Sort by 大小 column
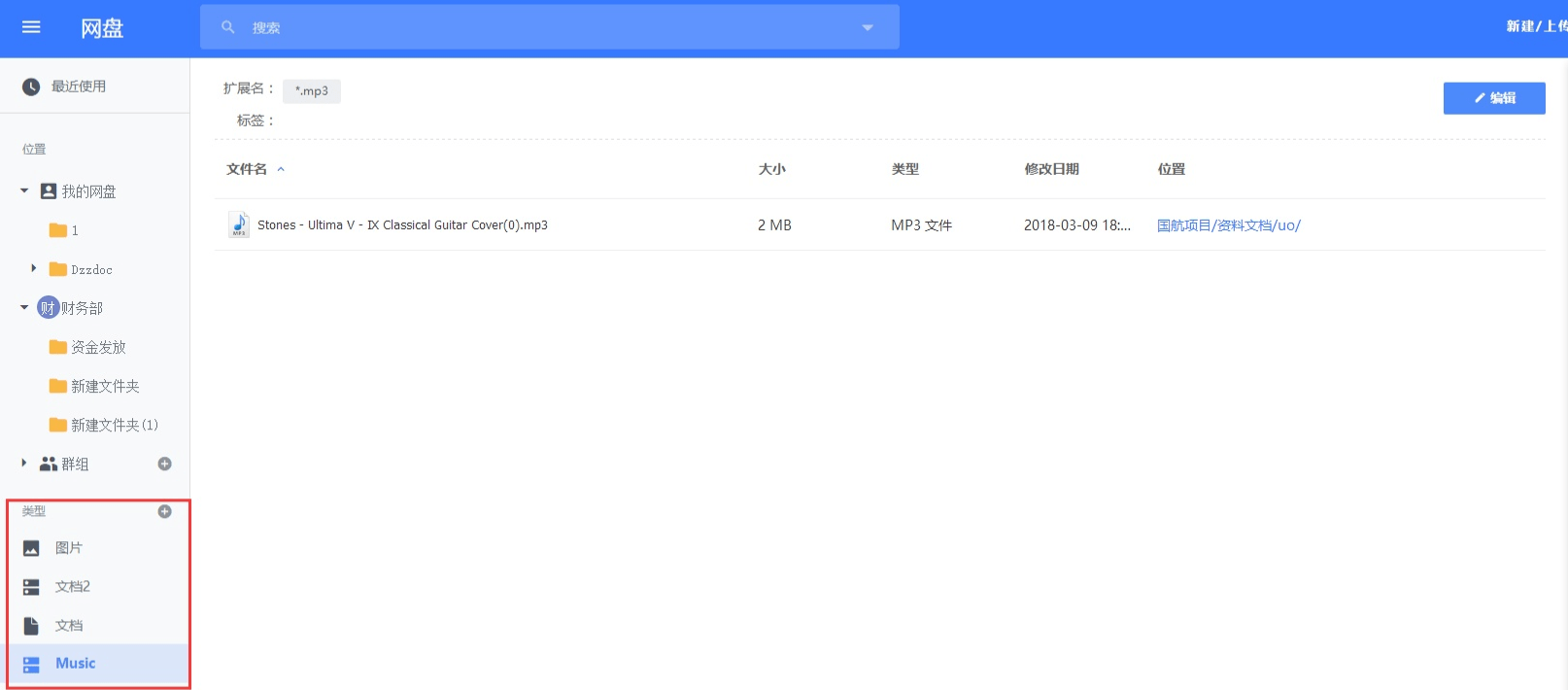 (771, 169)
